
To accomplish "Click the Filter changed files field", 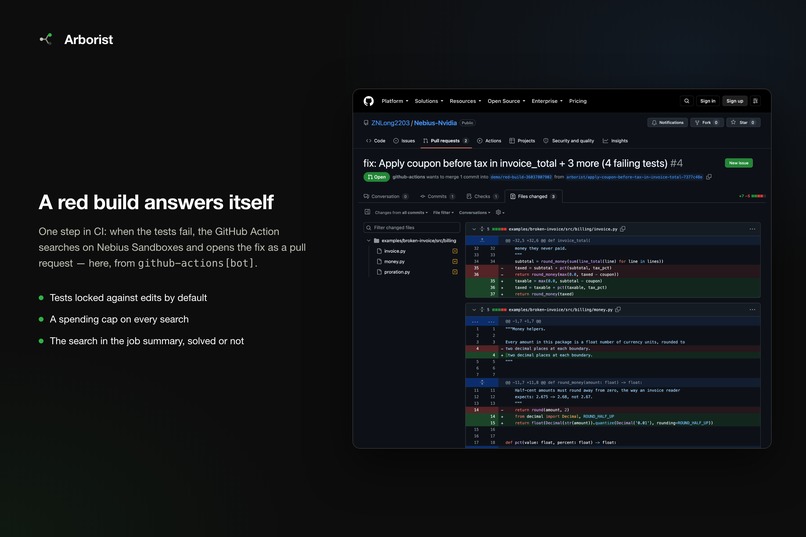I will coord(412,228).
